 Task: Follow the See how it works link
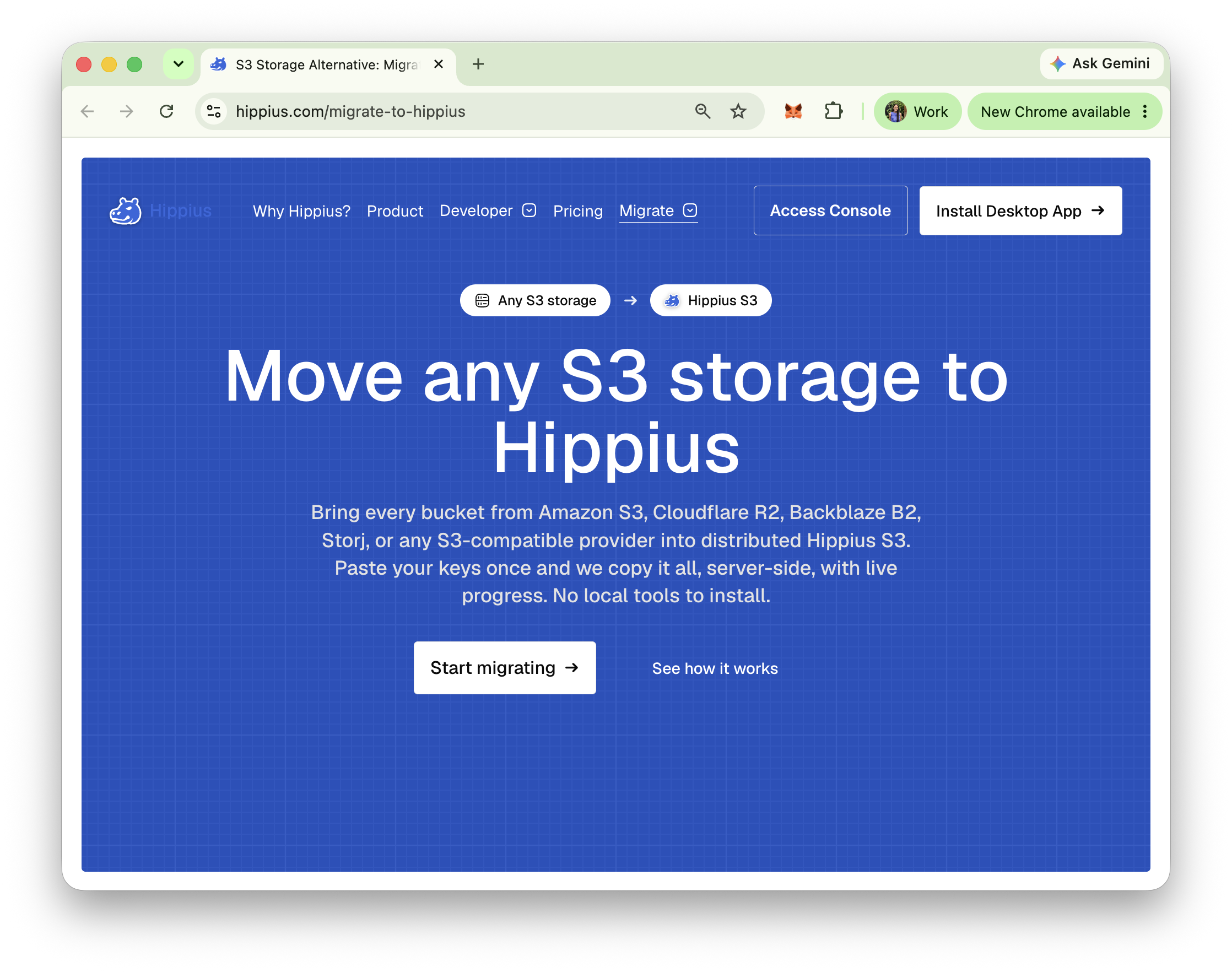click(715, 668)
